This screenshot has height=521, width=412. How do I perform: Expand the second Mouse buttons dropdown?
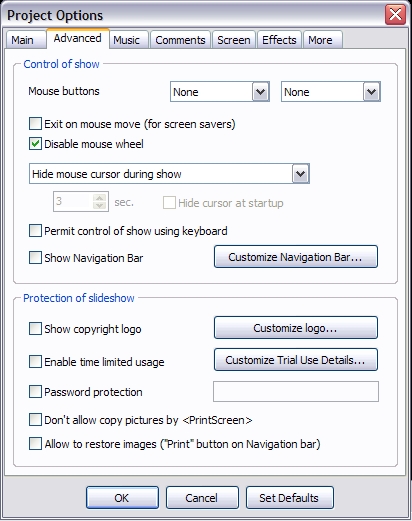[x=331, y=92]
